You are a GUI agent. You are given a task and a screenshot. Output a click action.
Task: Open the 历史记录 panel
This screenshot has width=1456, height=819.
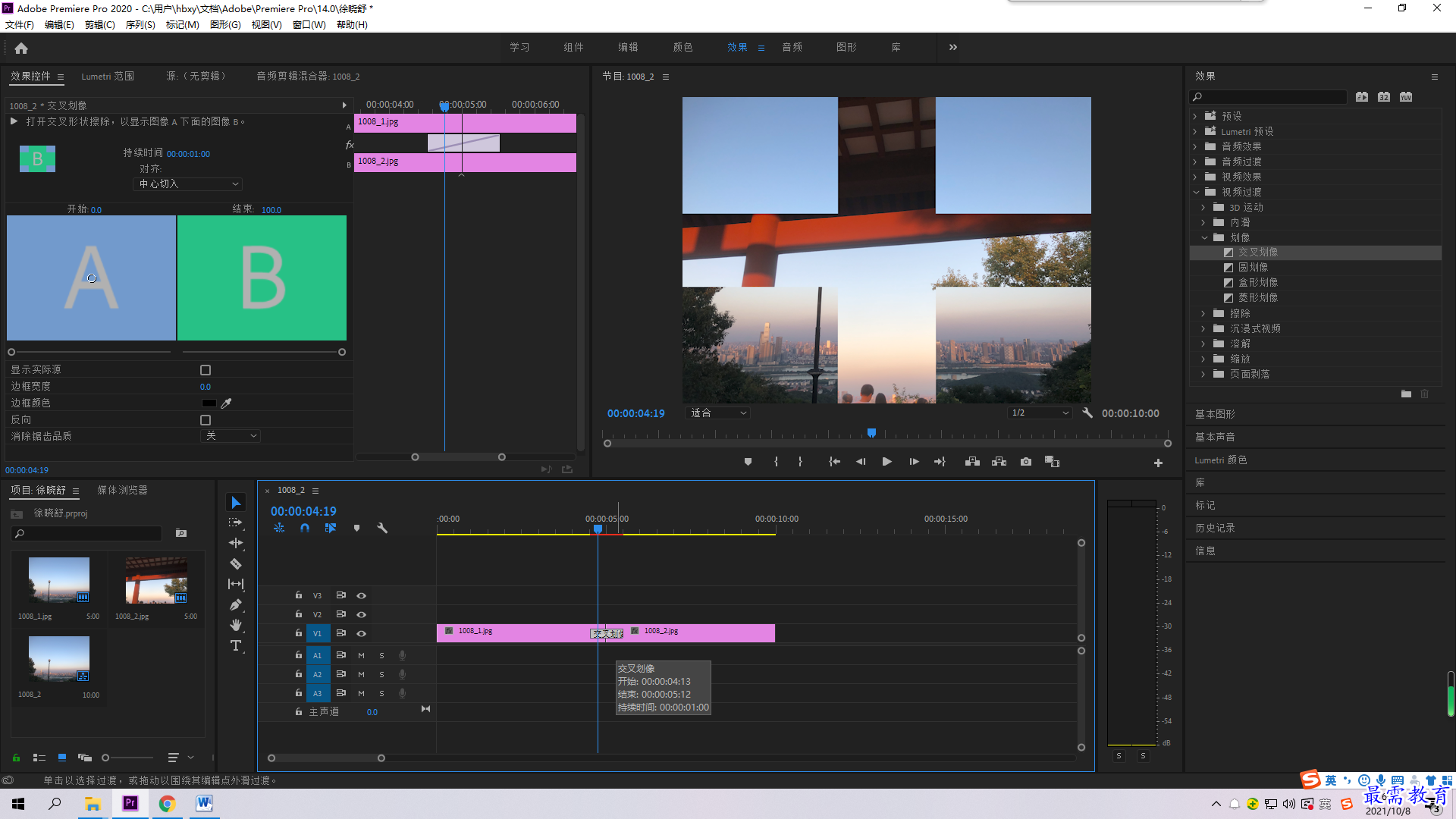coord(1216,529)
